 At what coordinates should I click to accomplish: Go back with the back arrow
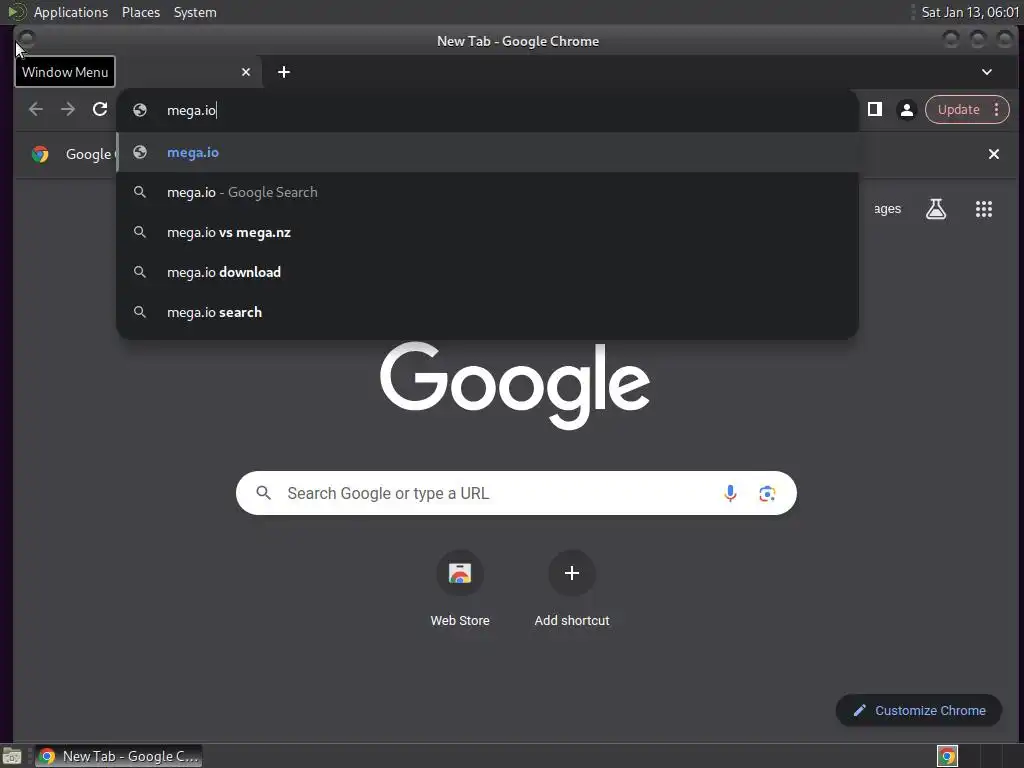tap(36, 109)
